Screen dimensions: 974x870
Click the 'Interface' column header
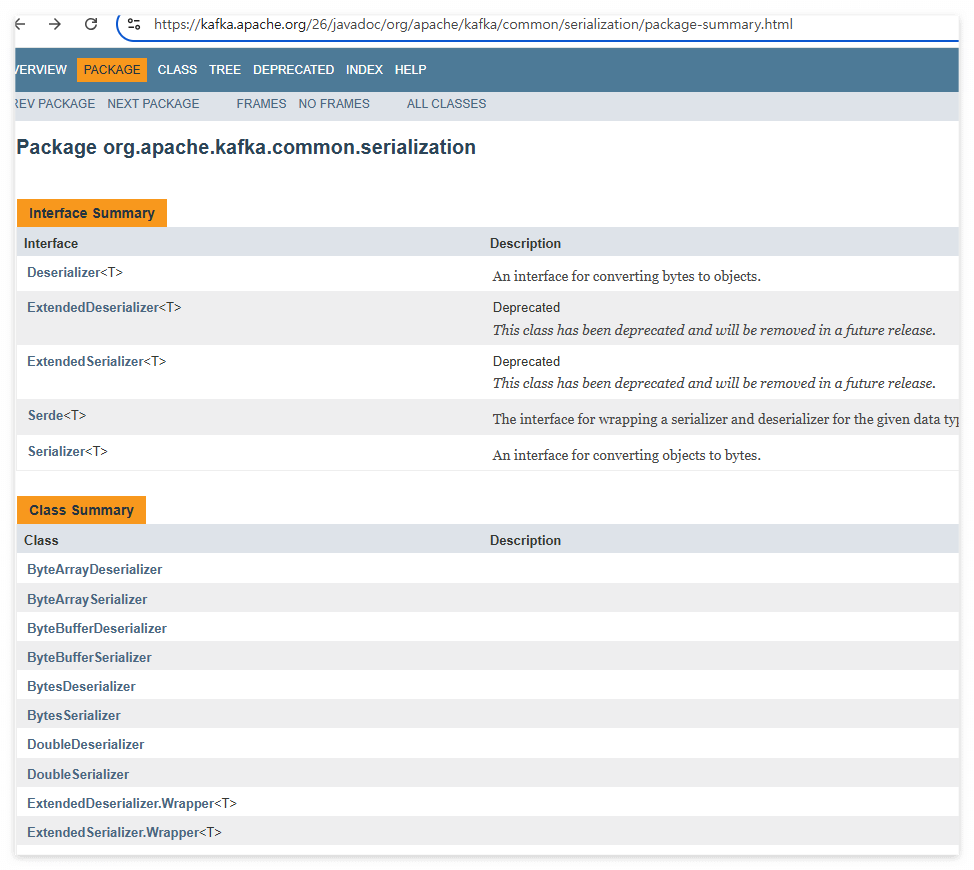tap(51, 243)
